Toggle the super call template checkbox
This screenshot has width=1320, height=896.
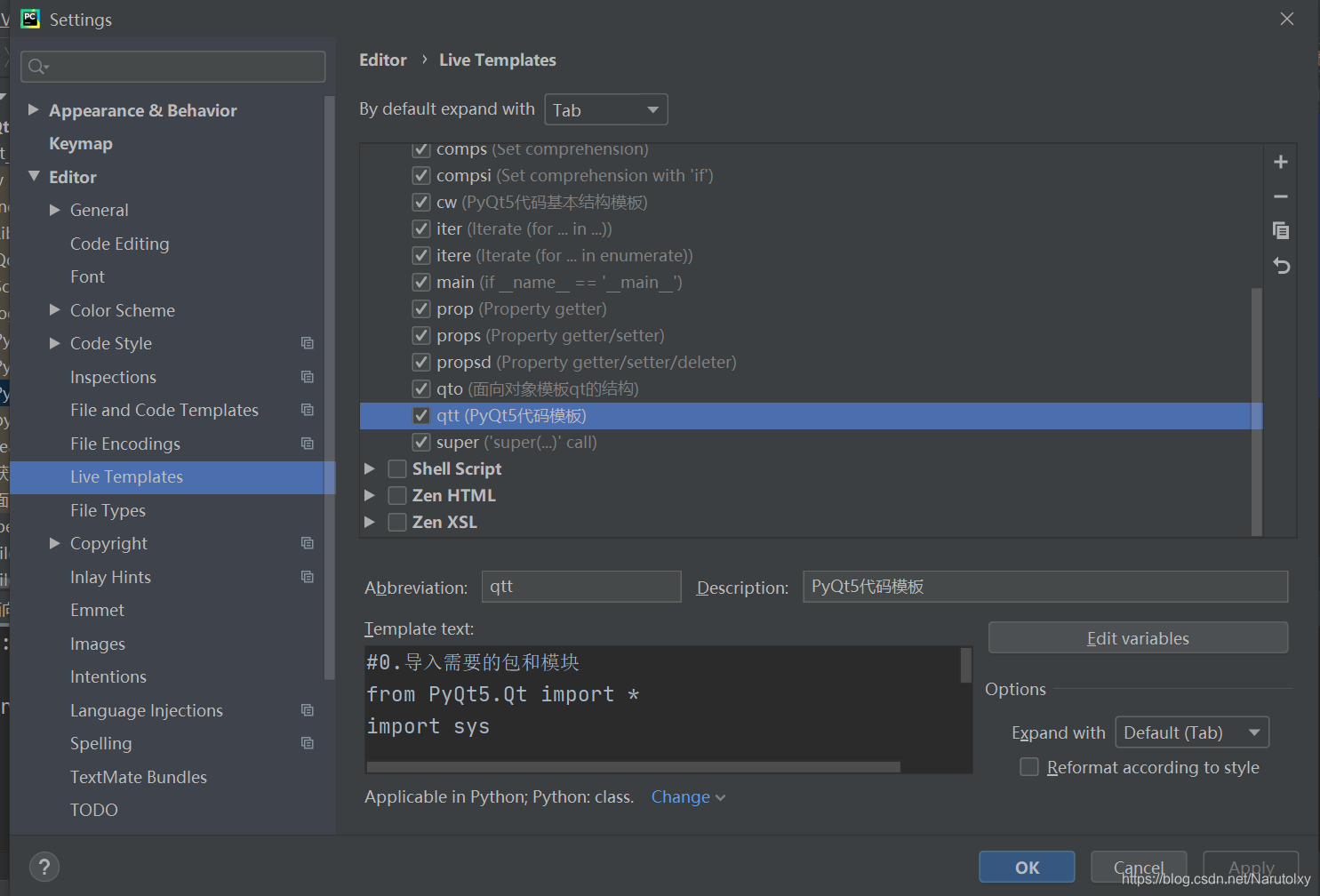(421, 442)
